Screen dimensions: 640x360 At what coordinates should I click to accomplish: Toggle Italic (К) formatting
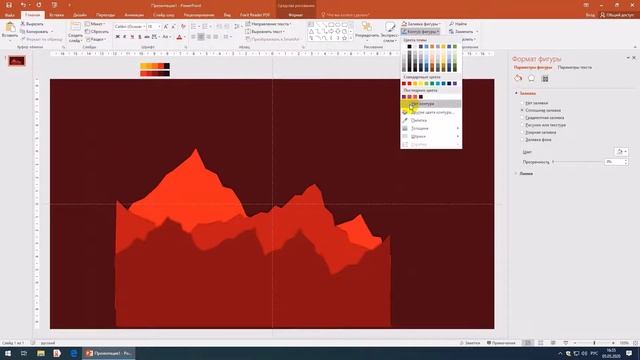tap(125, 37)
